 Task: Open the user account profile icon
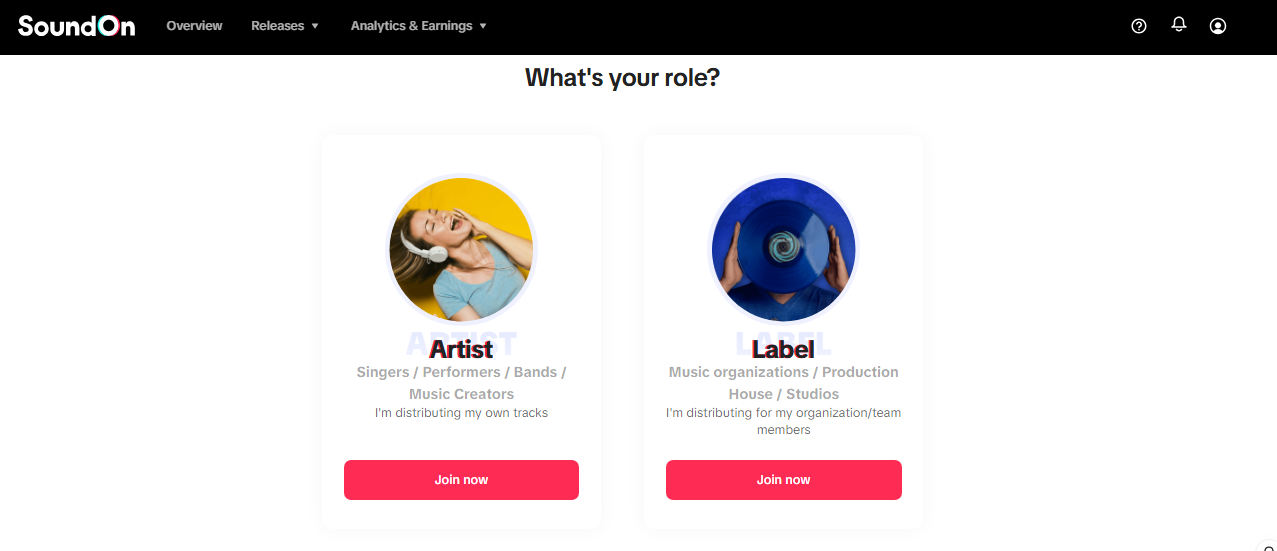(x=1218, y=26)
